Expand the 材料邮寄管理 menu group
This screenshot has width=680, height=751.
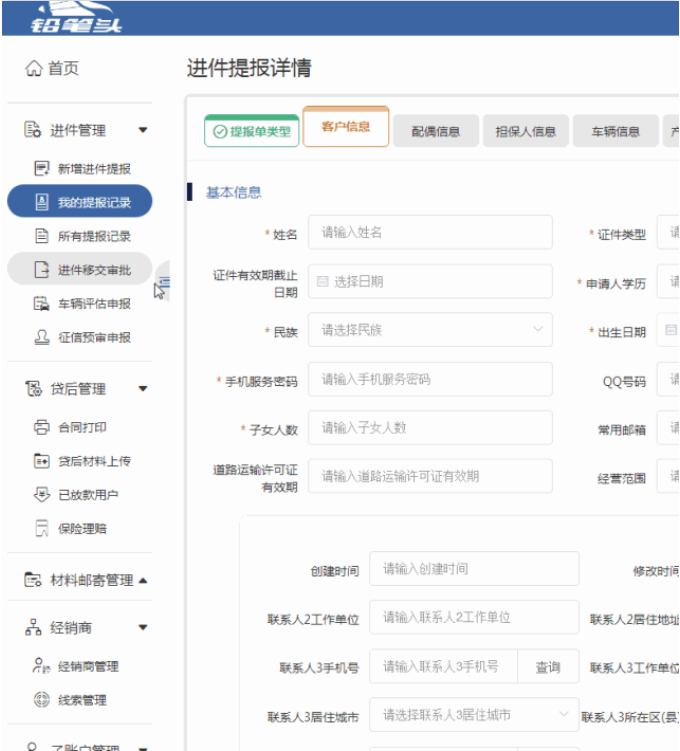[142, 580]
